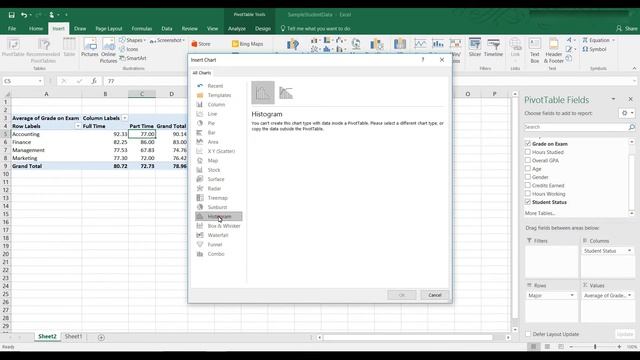Uncheck the Student Status field

point(528,202)
